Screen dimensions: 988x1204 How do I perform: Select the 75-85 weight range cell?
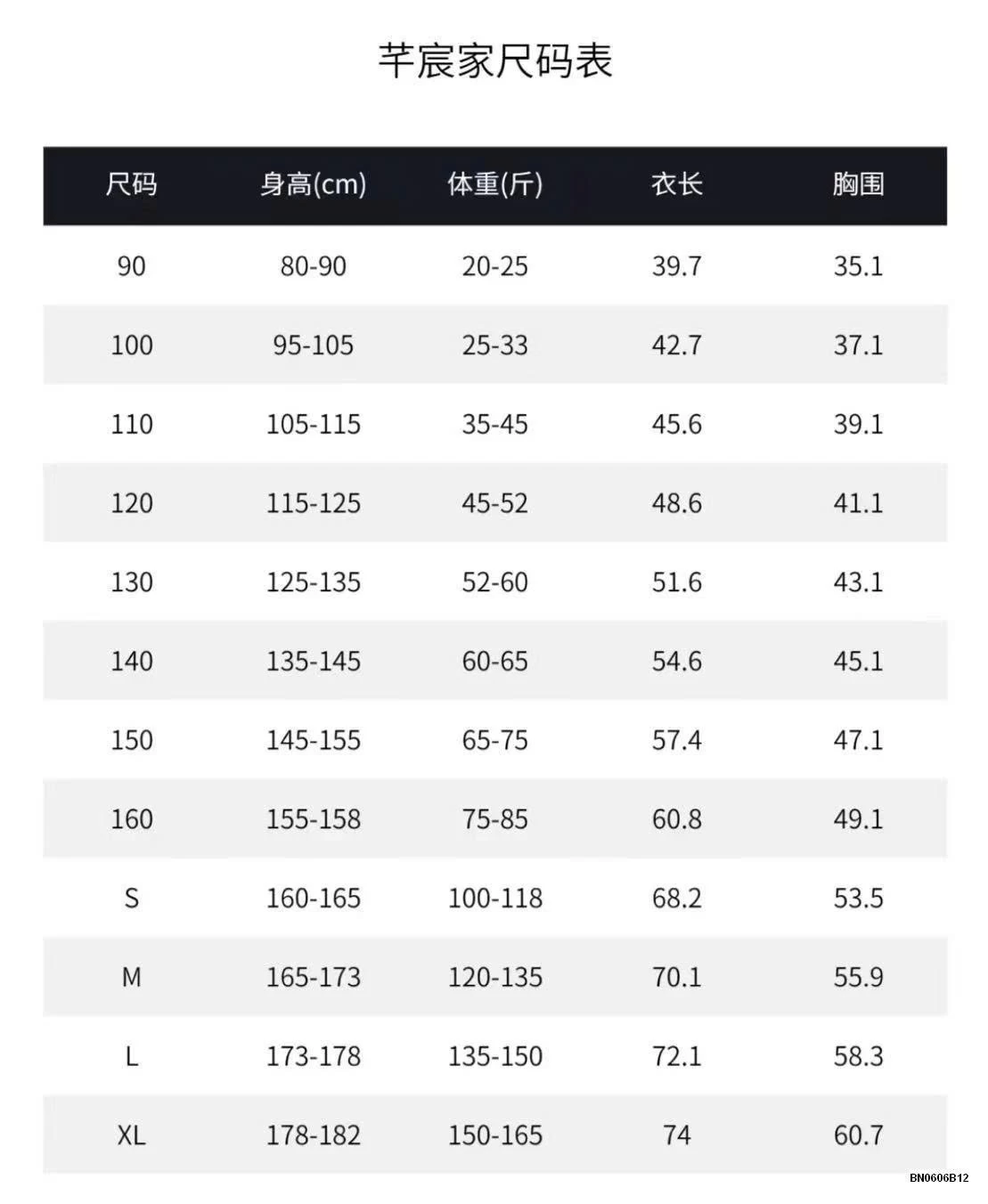494,819
